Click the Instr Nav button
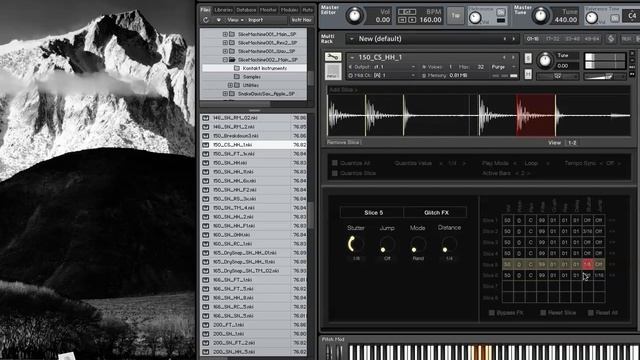Image resolution: width=640 pixels, height=360 pixels. [302, 20]
